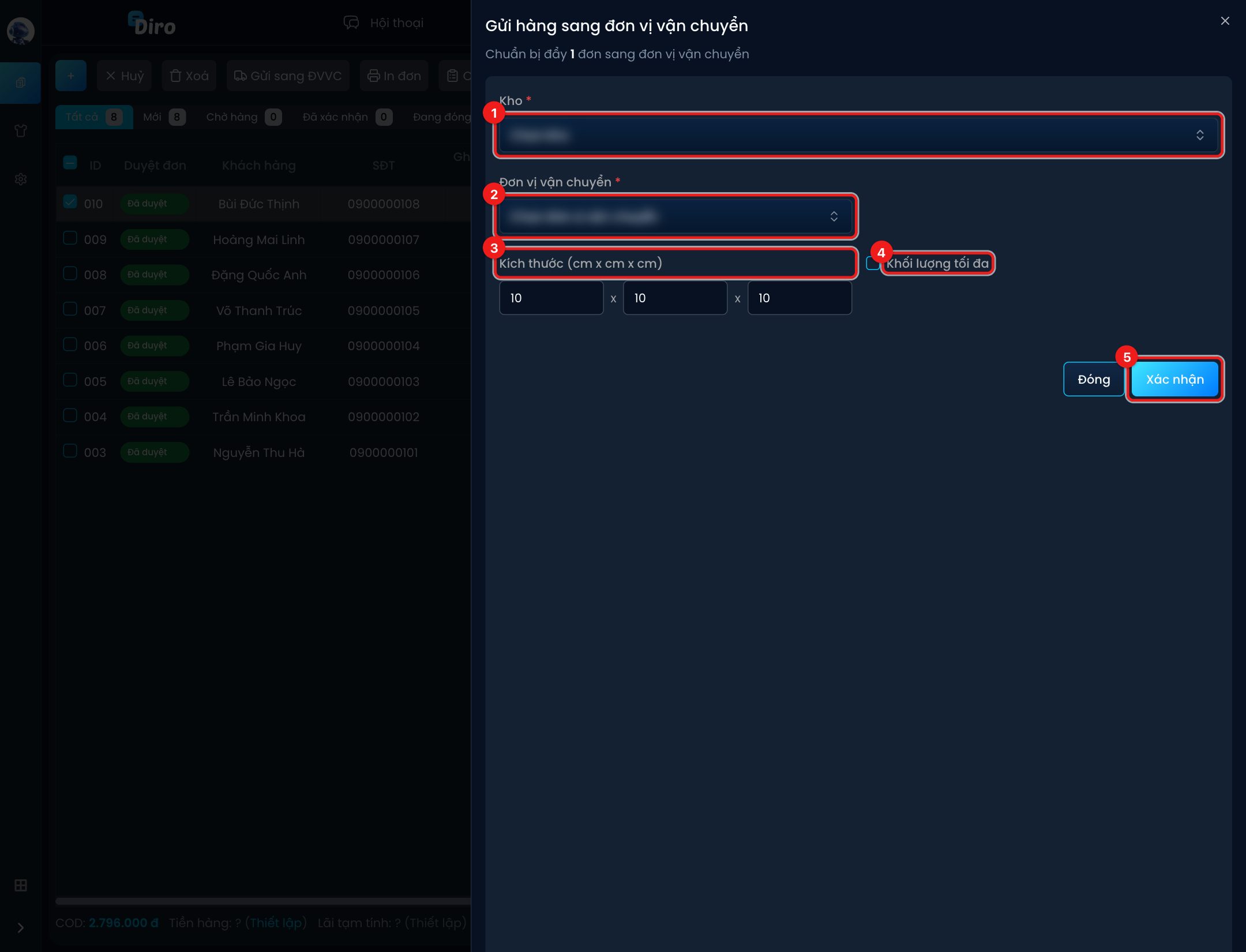Click customer name Nguyễn Thu Hà
Image resolution: width=1246 pixels, height=952 pixels.
[259, 452]
